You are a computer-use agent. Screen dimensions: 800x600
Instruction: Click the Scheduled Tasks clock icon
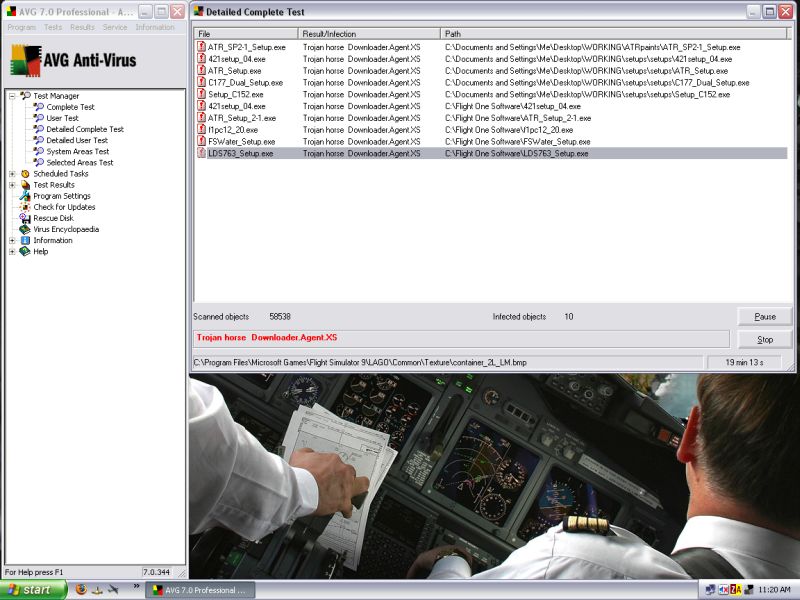pos(25,174)
